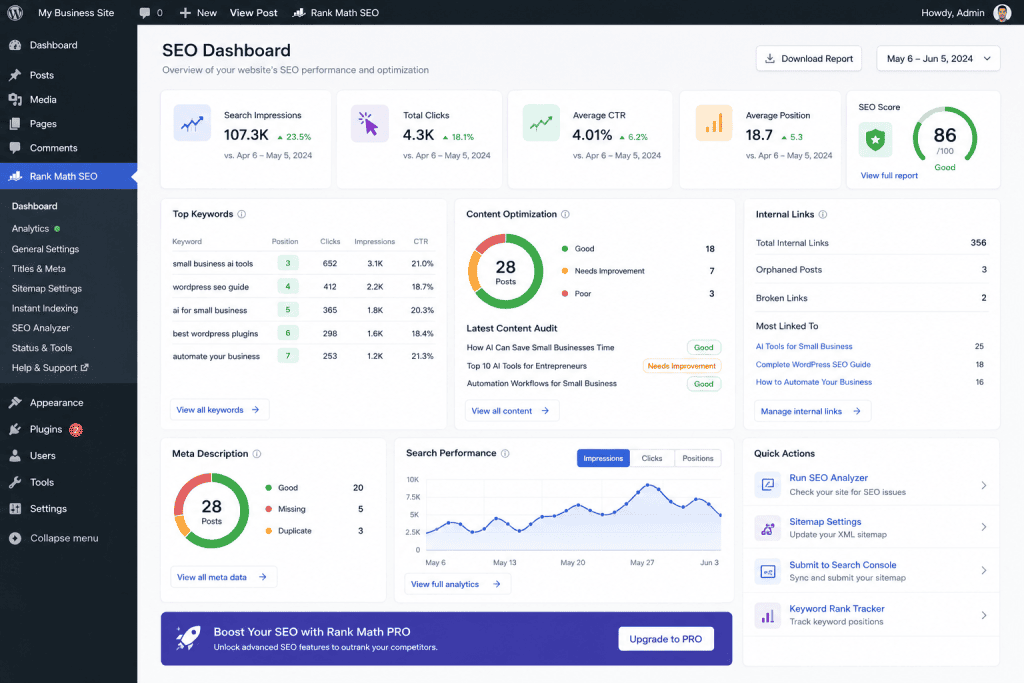Click the Meta Description donut chart
This screenshot has height=683, width=1024.
point(211,510)
